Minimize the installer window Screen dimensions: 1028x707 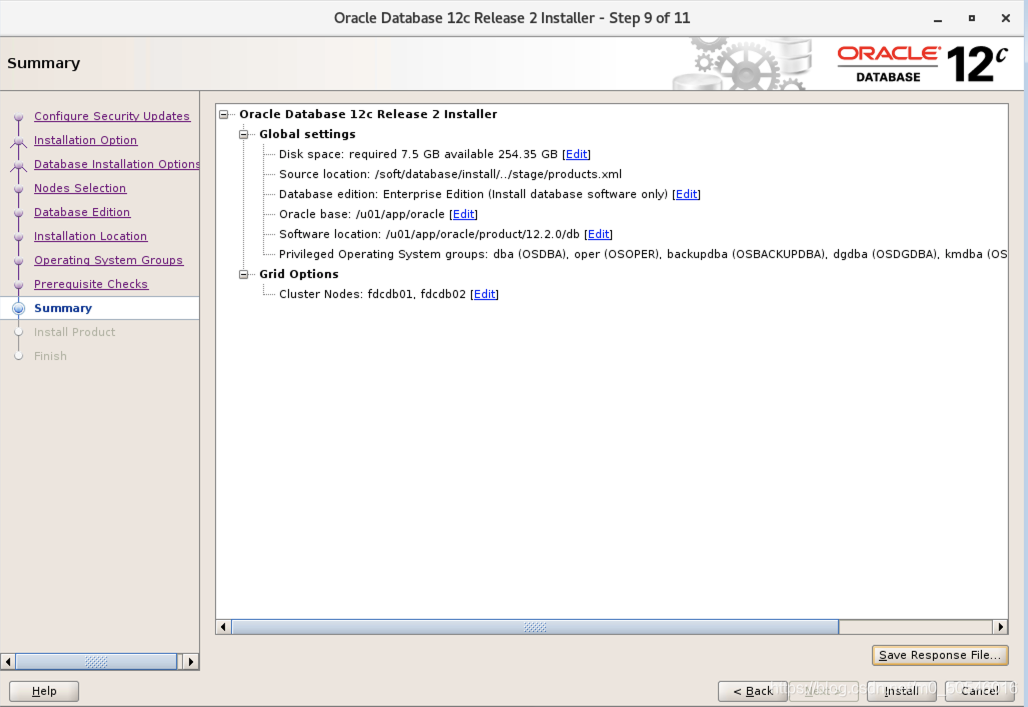coord(938,19)
